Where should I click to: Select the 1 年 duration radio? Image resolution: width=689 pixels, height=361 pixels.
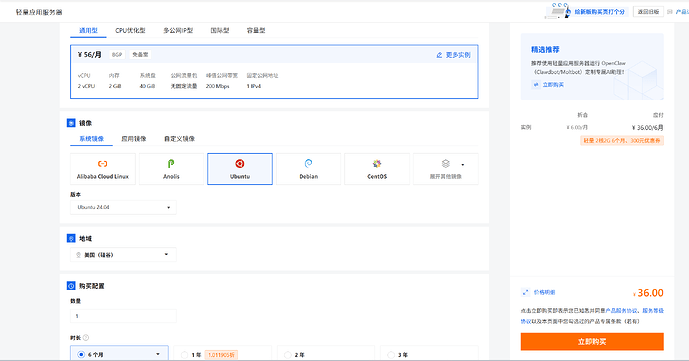pyautogui.click(x=185, y=355)
